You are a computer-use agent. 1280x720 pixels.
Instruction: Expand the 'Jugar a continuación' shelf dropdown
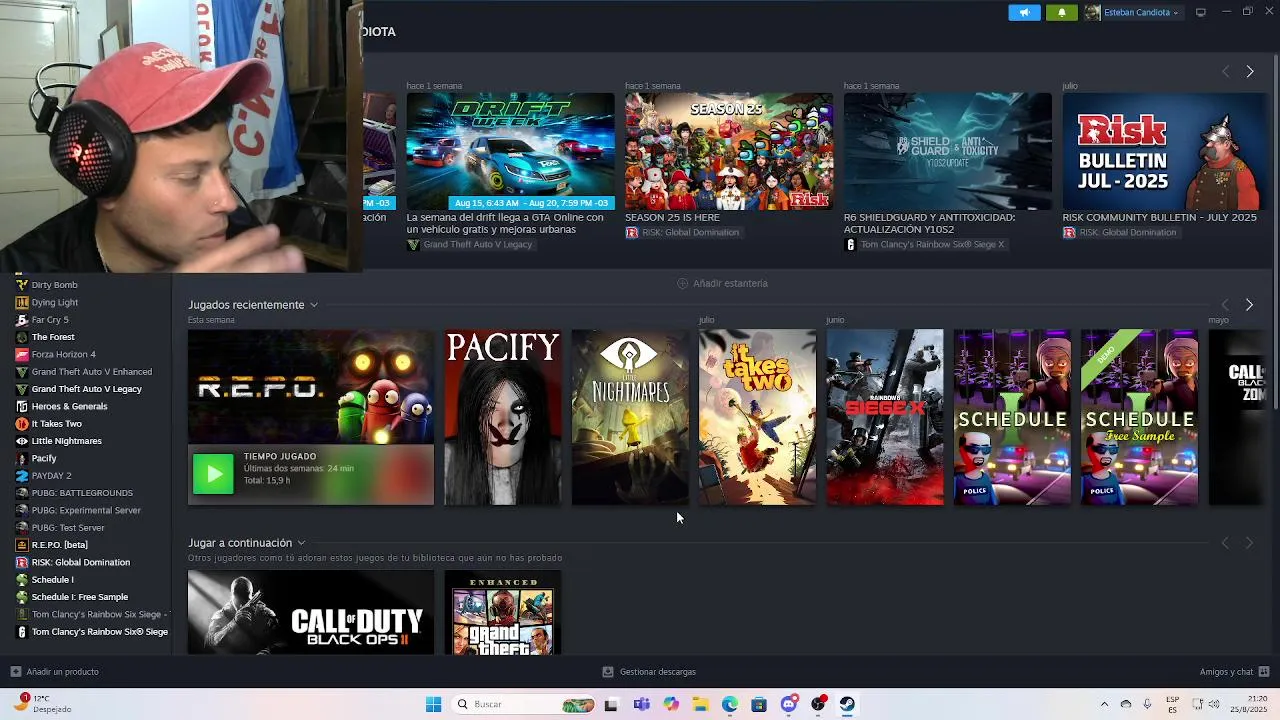(x=300, y=543)
